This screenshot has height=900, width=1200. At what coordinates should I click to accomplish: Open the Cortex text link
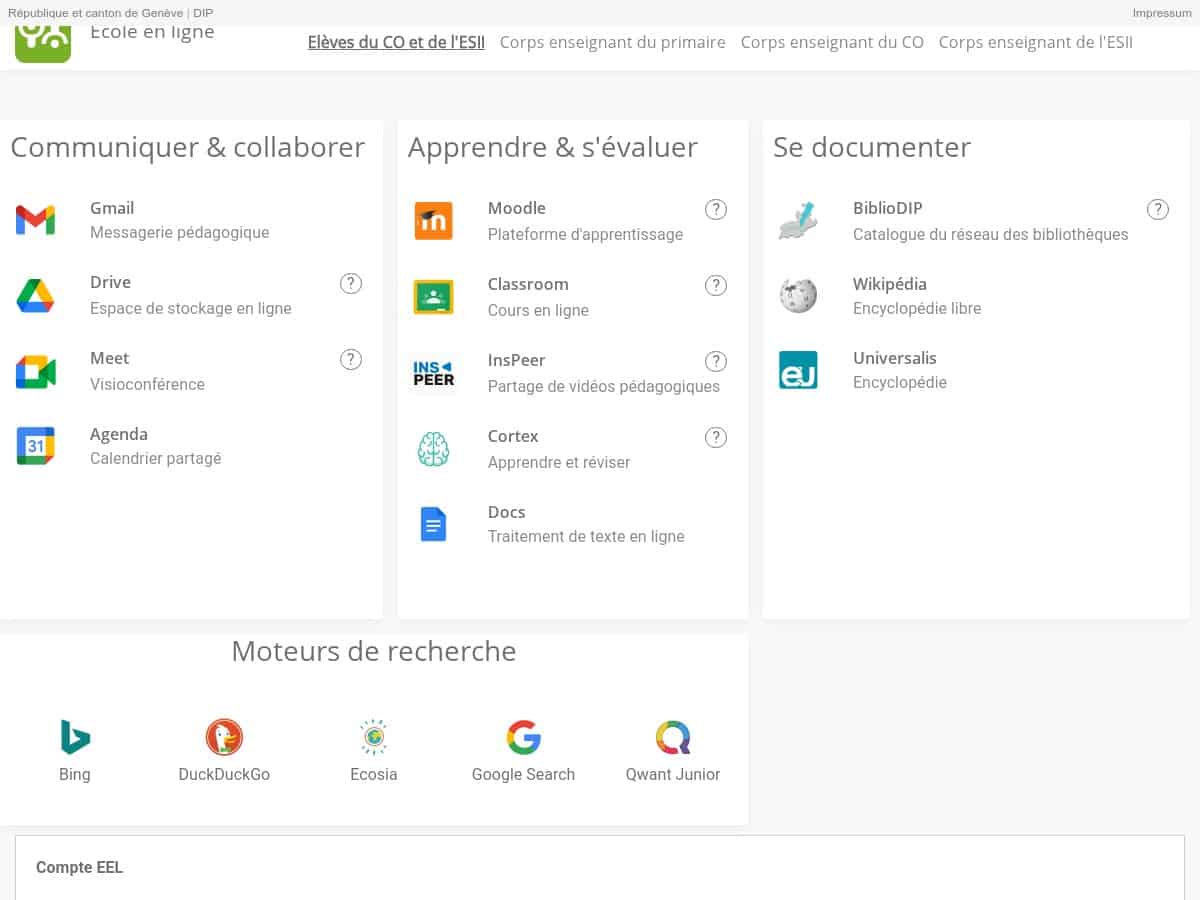(513, 436)
